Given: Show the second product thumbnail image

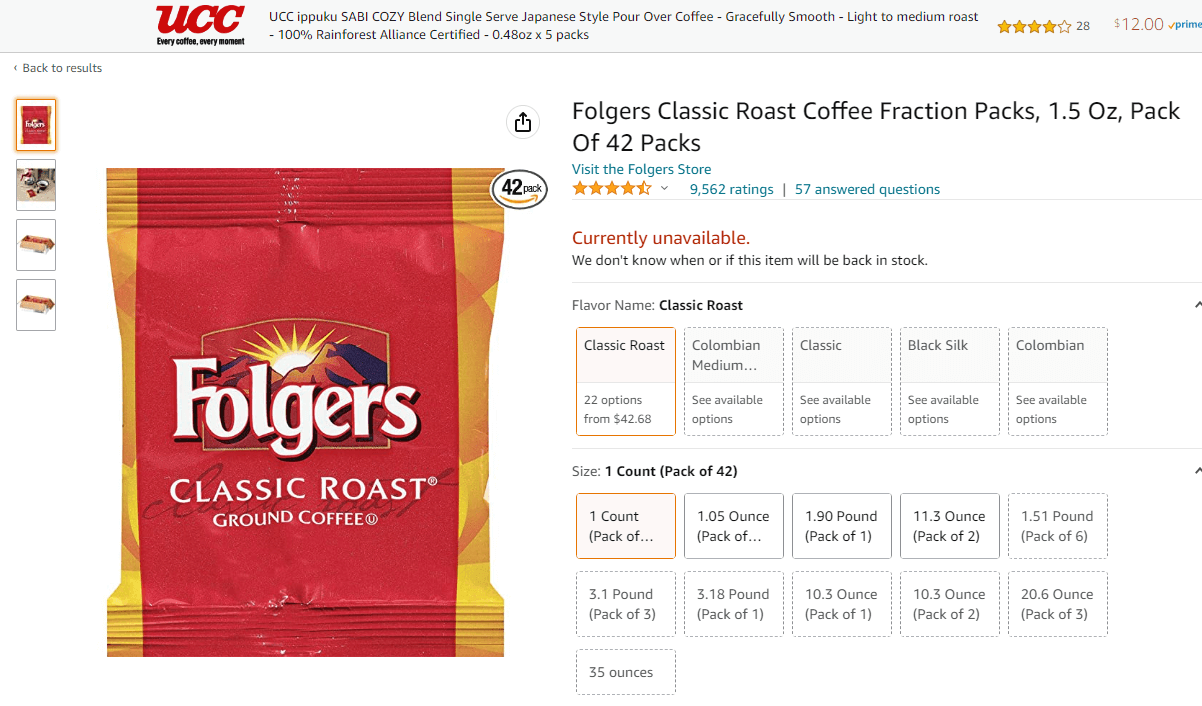Looking at the screenshot, I should [x=36, y=185].
